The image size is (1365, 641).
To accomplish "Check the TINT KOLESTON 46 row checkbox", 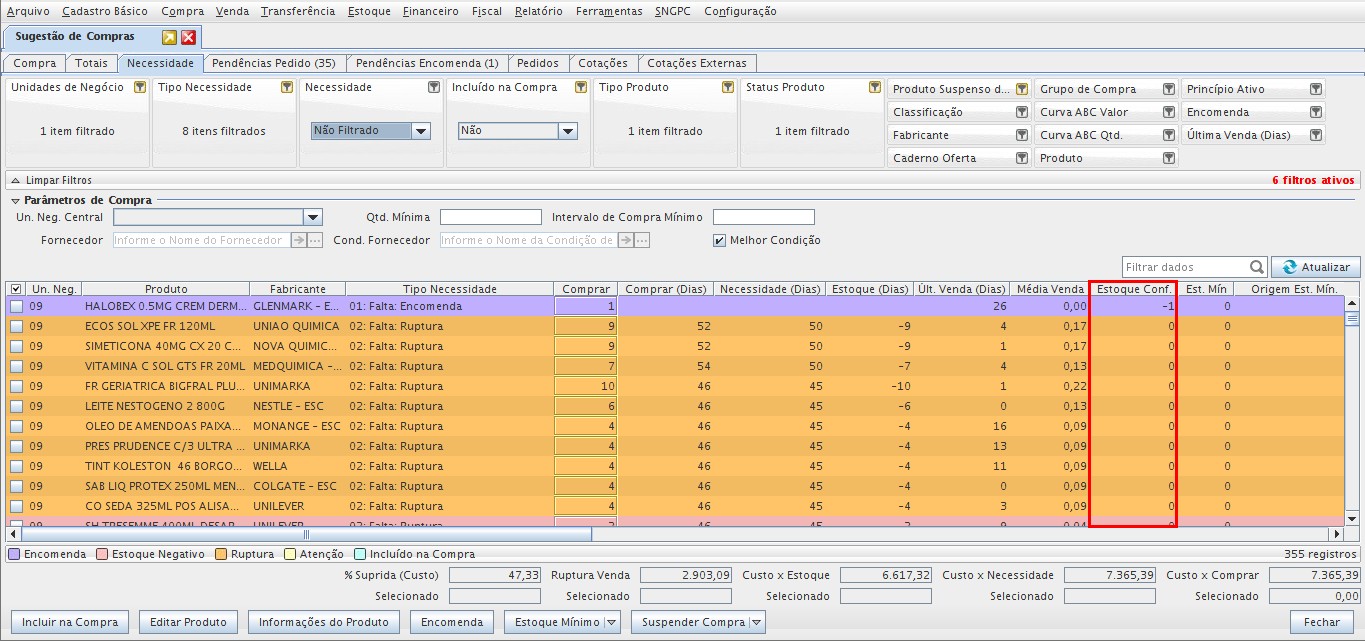I will pyautogui.click(x=16, y=466).
